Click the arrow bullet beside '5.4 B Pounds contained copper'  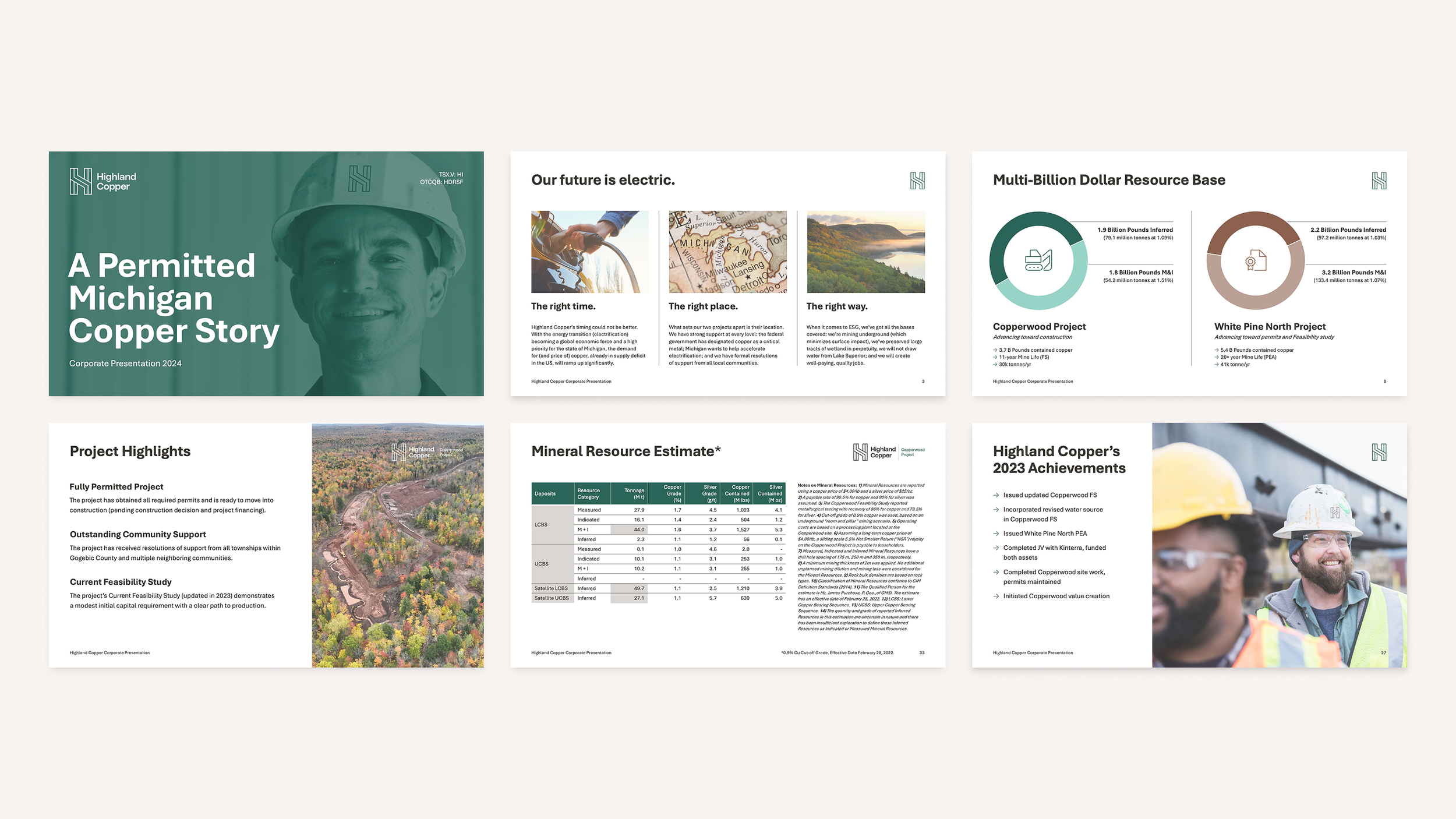point(1216,350)
